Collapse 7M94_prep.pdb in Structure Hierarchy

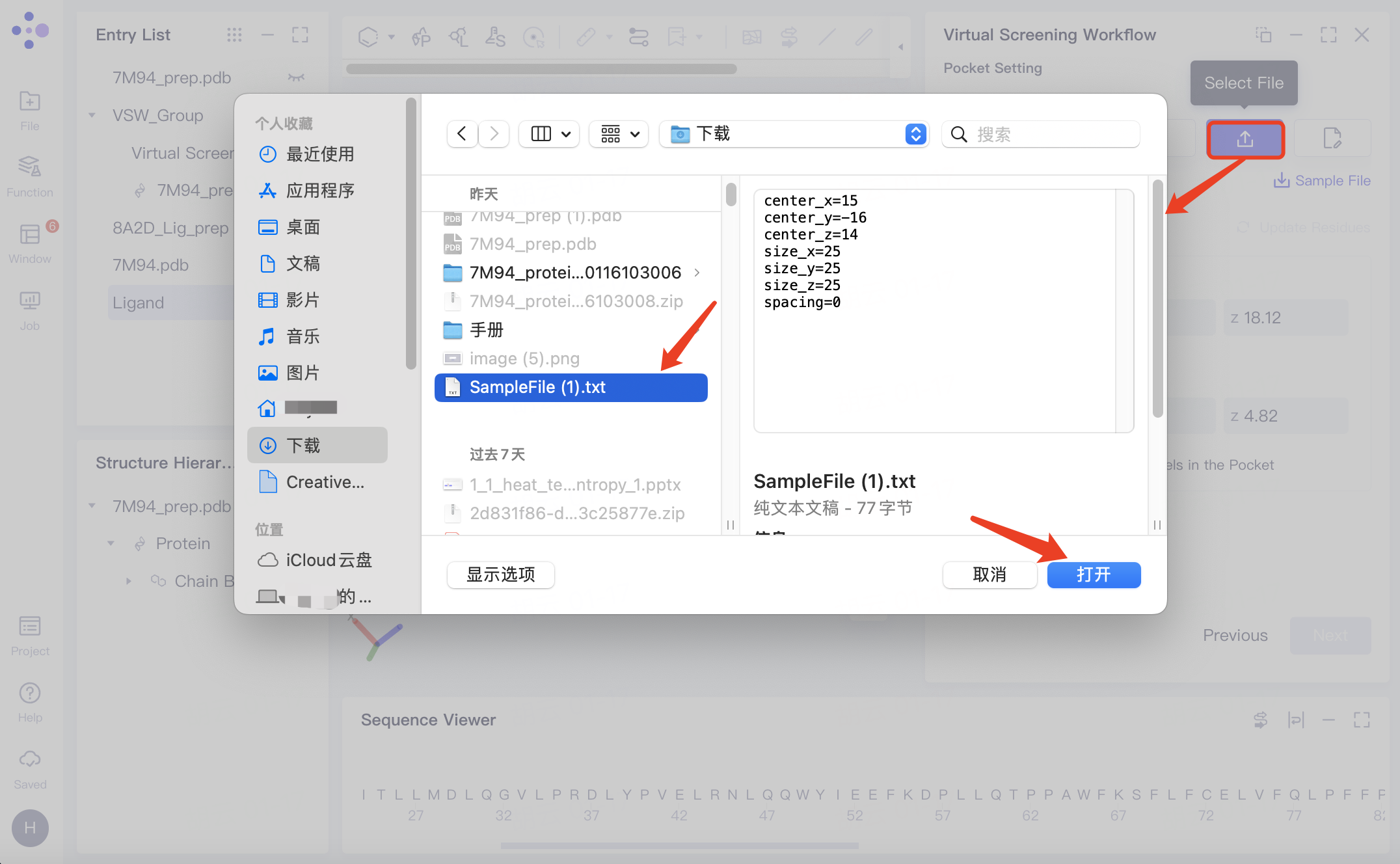tap(92, 506)
